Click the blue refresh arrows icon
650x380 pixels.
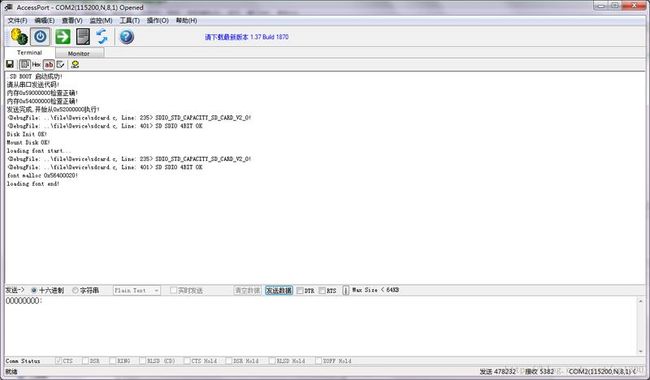pos(102,36)
